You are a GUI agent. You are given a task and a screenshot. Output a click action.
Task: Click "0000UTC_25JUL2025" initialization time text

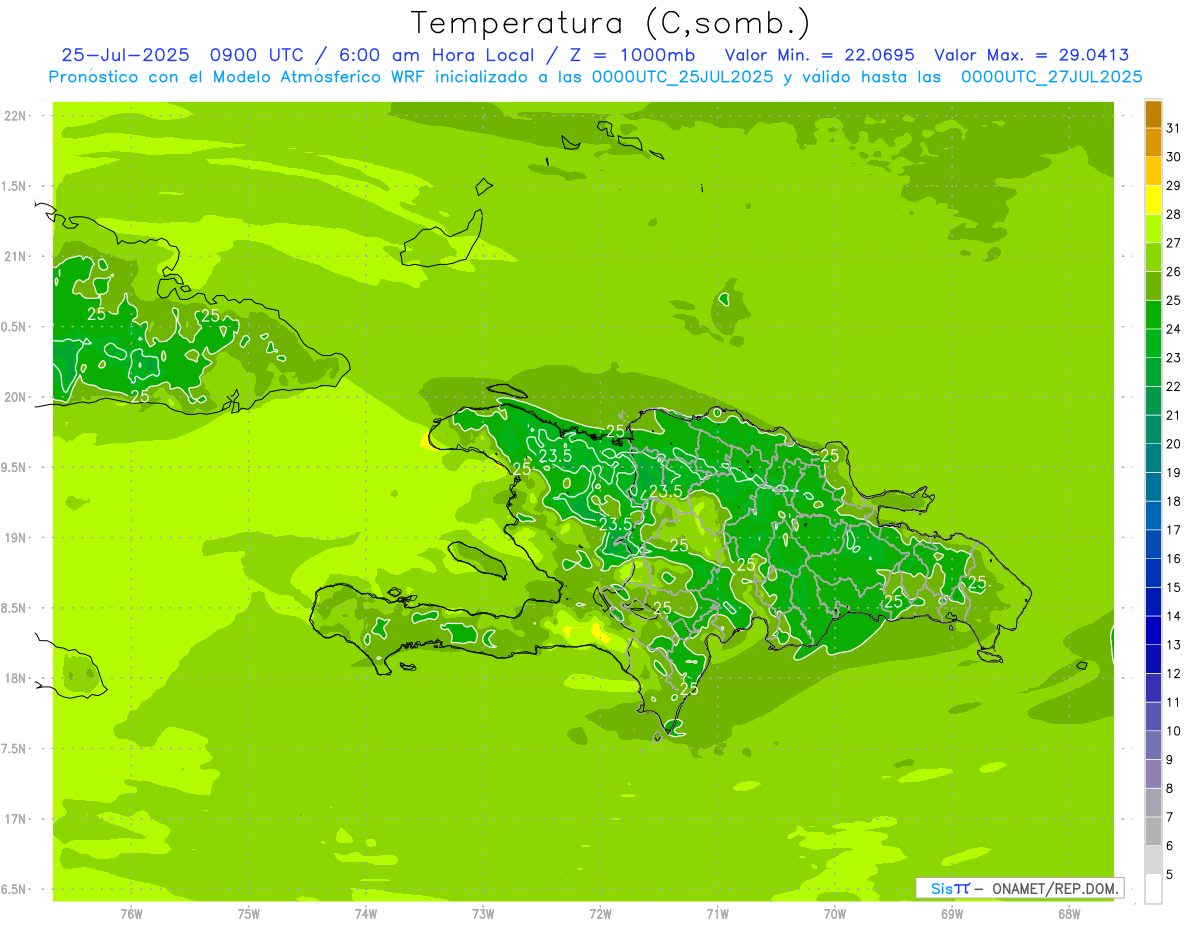pyautogui.click(x=682, y=77)
